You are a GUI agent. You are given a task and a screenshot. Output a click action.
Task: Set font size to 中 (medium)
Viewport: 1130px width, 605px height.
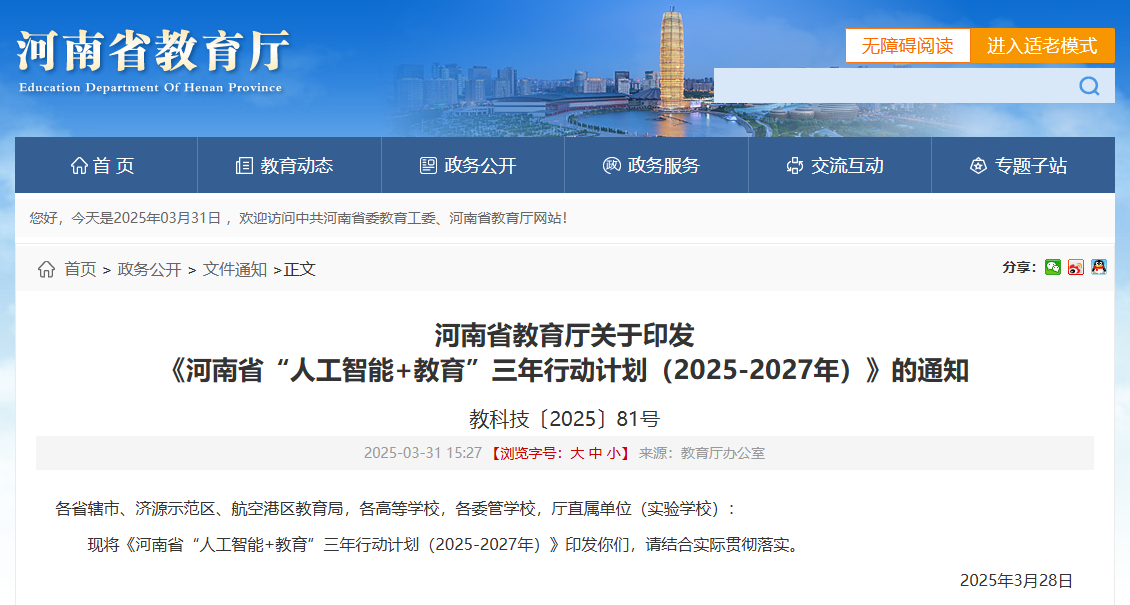pos(595,453)
